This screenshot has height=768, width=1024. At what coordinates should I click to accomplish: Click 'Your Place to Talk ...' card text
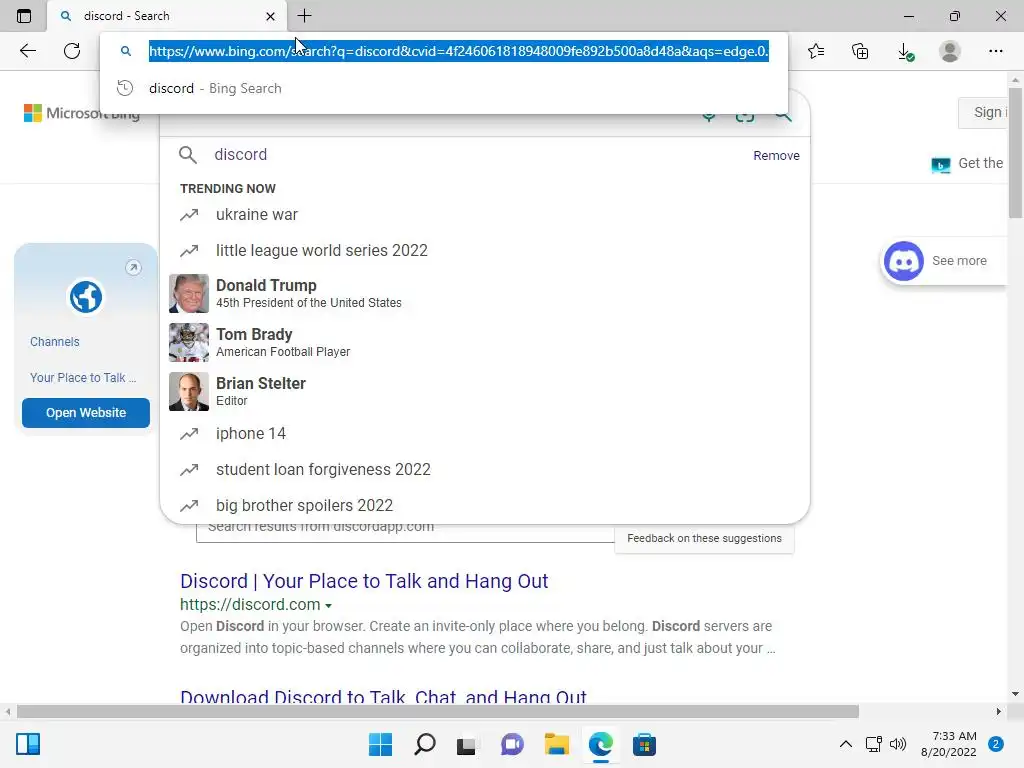pyautogui.click(x=83, y=377)
